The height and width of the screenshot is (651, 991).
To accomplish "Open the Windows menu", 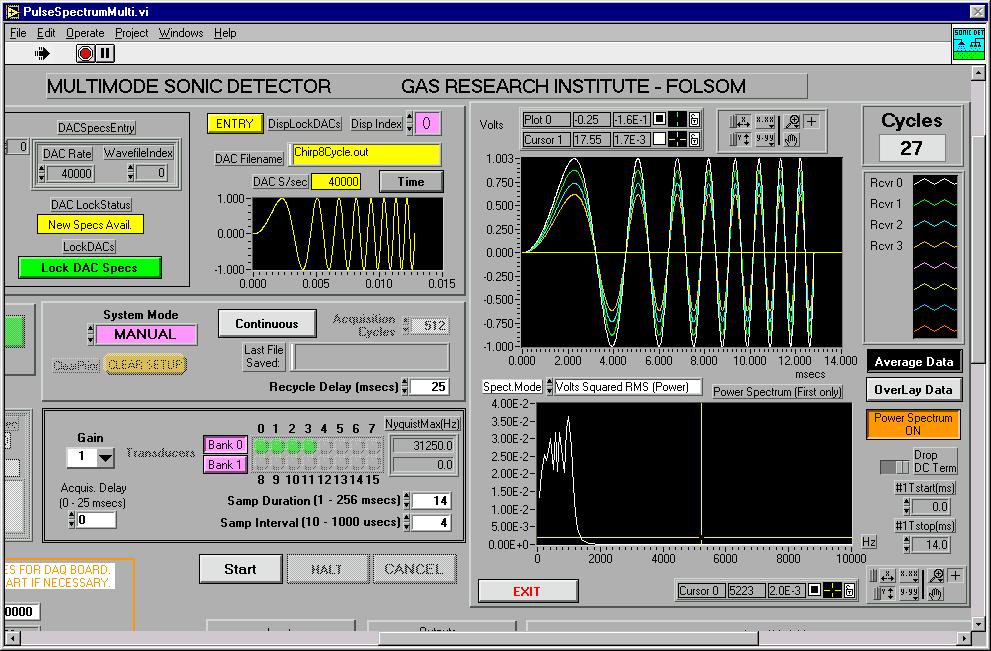I will tap(181, 33).
